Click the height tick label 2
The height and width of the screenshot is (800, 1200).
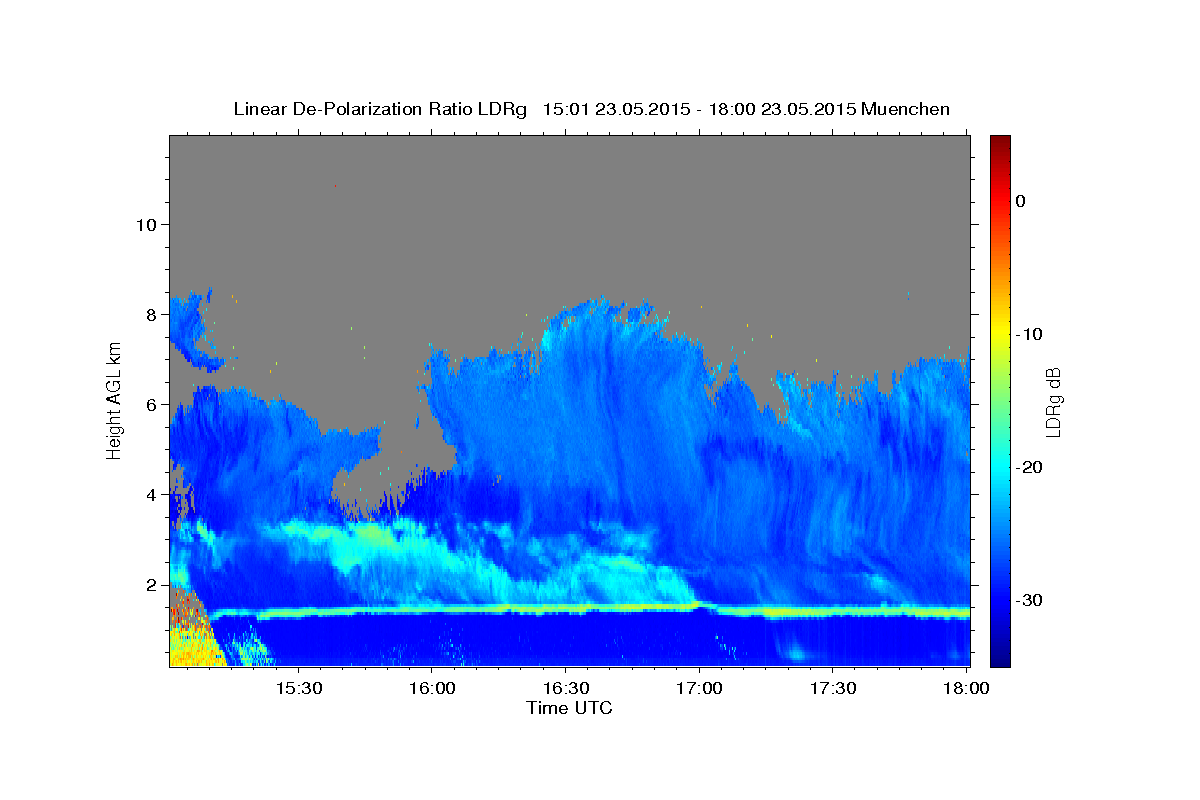pyautogui.click(x=150, y=584)
